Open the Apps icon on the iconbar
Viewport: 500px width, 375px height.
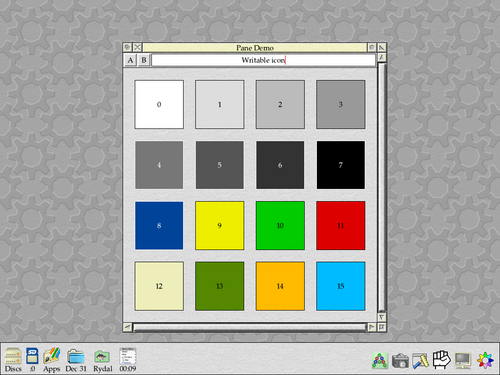point(51,359)
